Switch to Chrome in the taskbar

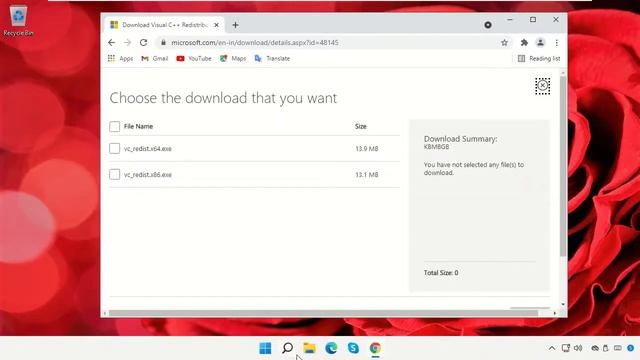tap(375, 348)
